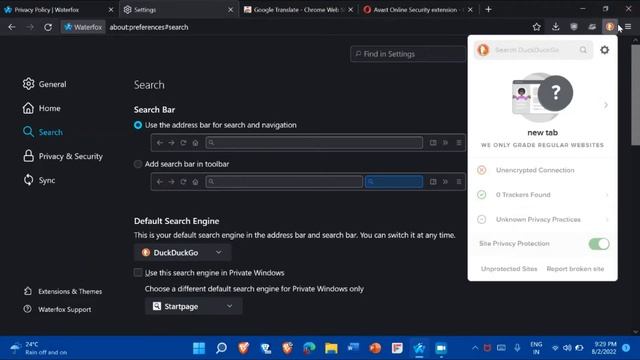This screenshot has height=360, width=640.
Task: Click the Waterfox identity badge in the address bar
Action: pyautogui.click(x=83, y=27)
